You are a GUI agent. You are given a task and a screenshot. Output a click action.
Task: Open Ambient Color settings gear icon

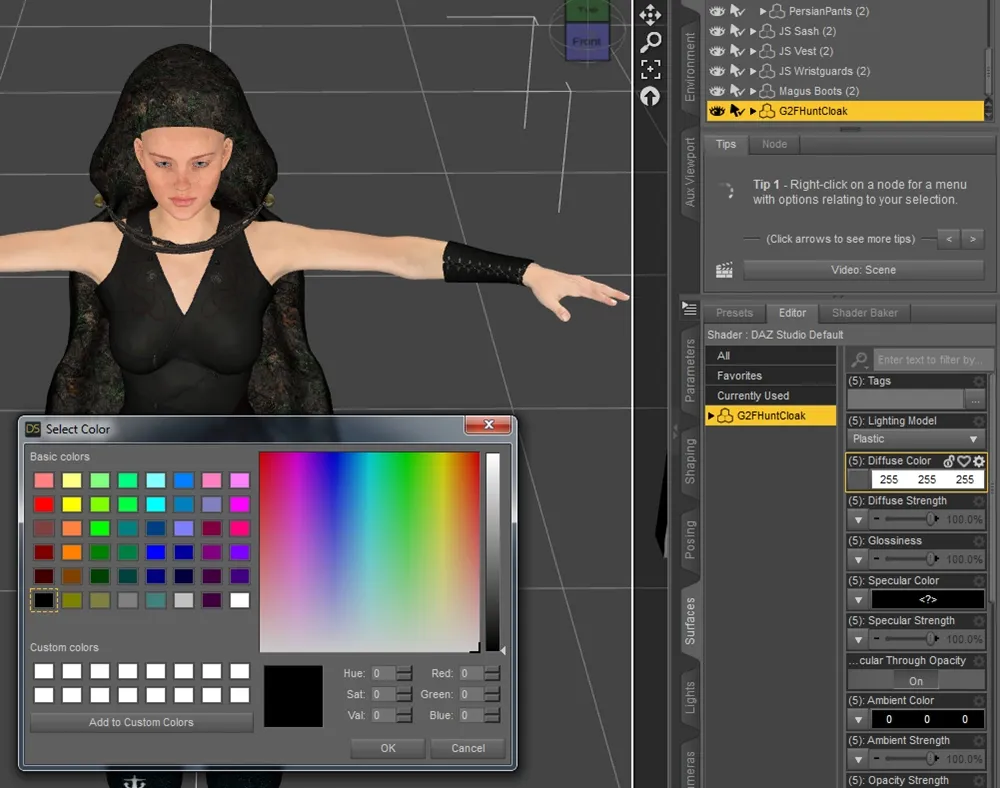tap(978, 701)
